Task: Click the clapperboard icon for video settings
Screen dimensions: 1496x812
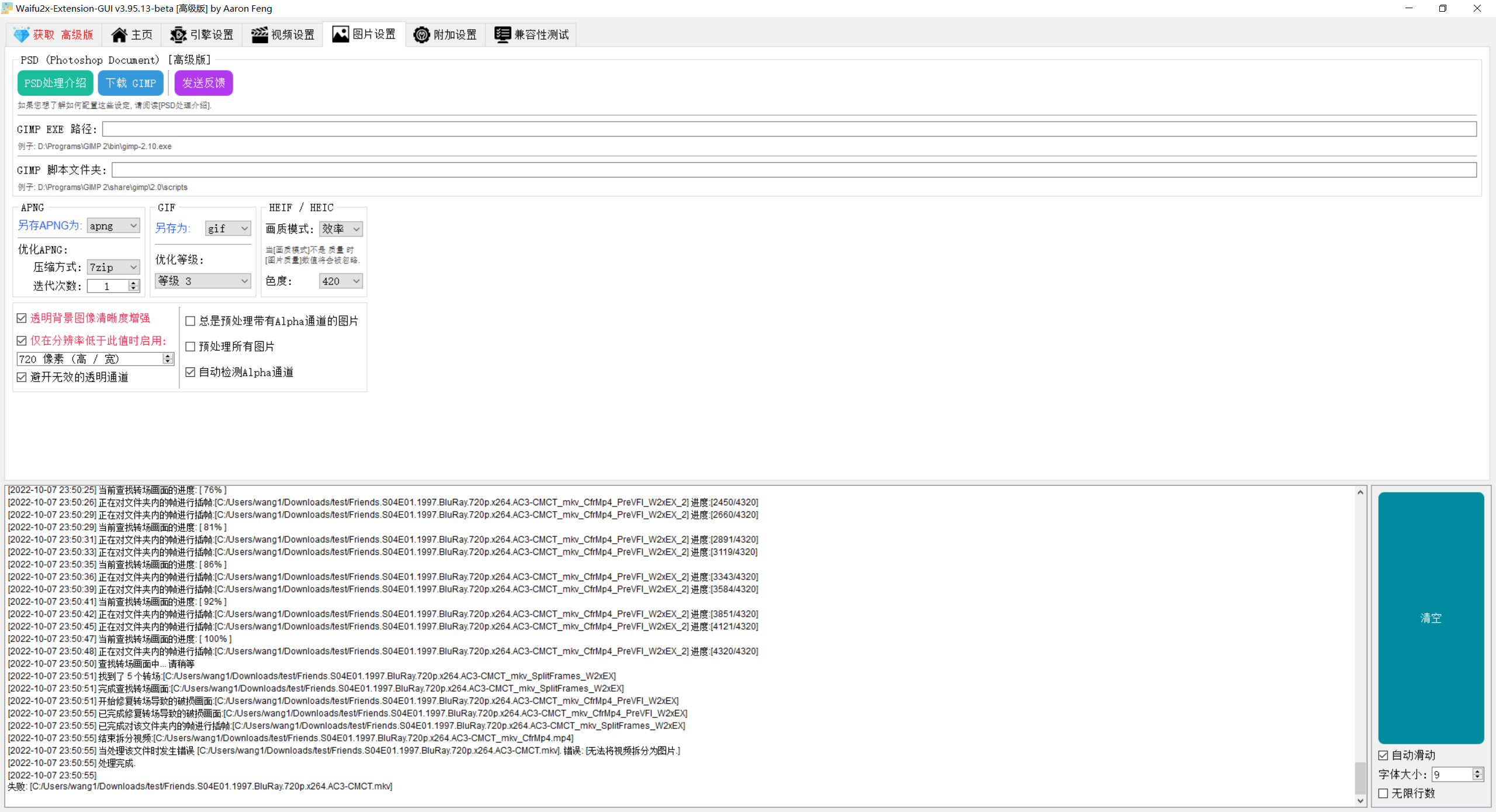Action: click(x=259, y=35)
